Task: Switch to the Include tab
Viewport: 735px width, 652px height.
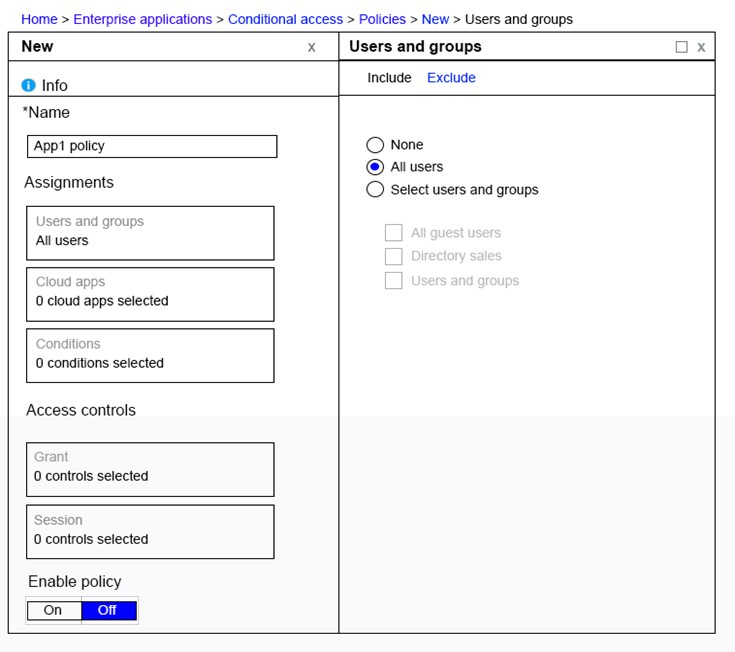Action: (389, 78)
